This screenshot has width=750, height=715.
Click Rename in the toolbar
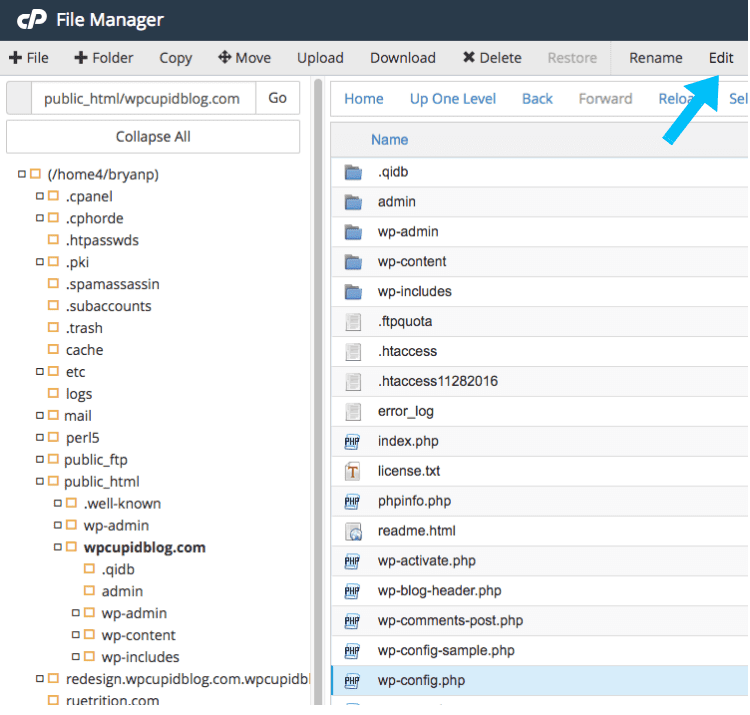click(655, 58)
